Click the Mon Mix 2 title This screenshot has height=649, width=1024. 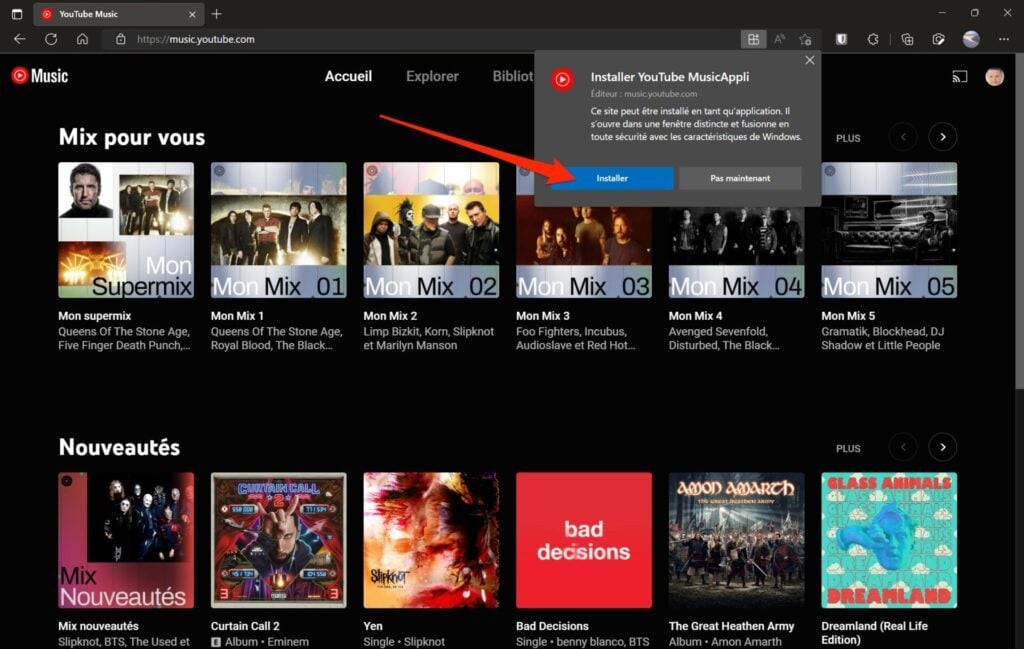[x=390, y=316]
